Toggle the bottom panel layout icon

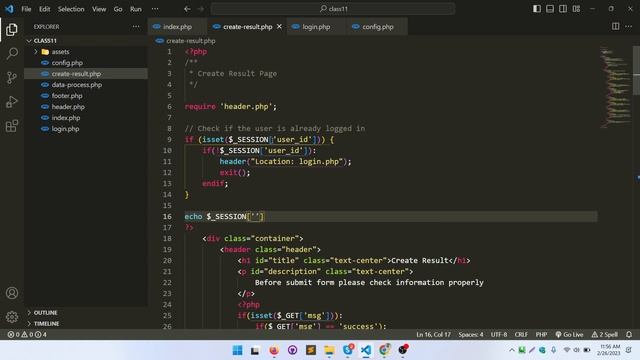pyautogui.click(x=550, y=9)
